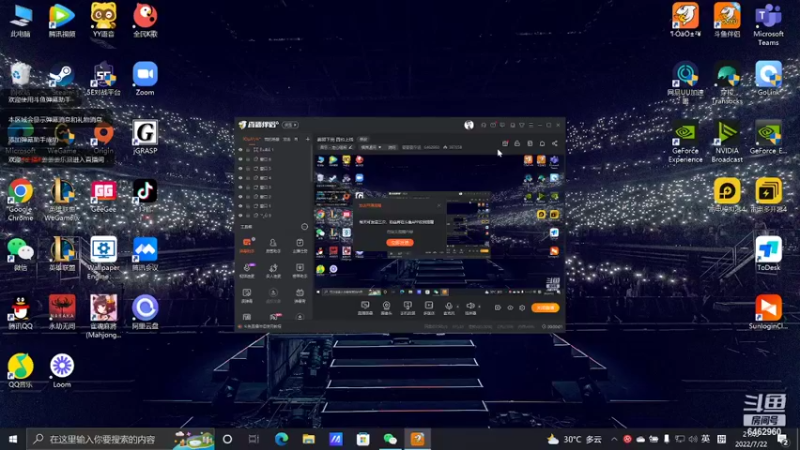The image size is (800, 450).
Task: Open Task View from taskbar
Action: [x=254, y=439]
